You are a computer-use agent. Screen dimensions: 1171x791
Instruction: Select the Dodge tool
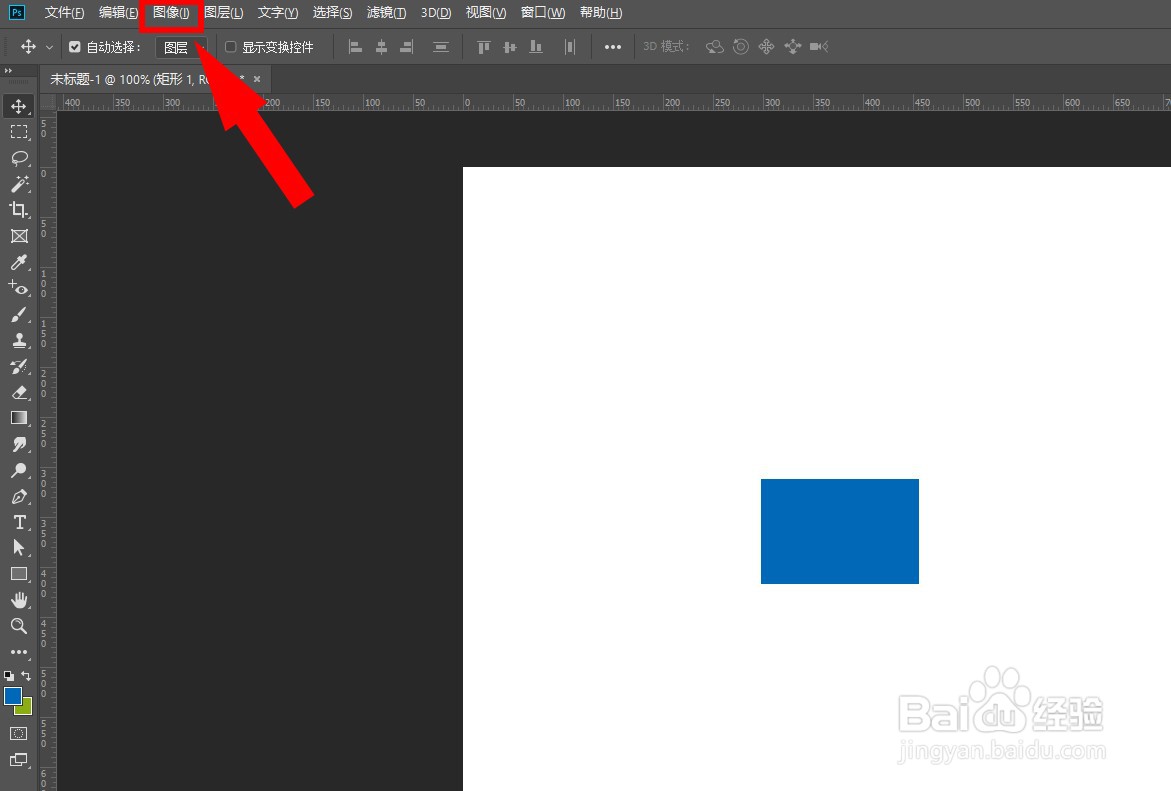[x=19, y=471]
